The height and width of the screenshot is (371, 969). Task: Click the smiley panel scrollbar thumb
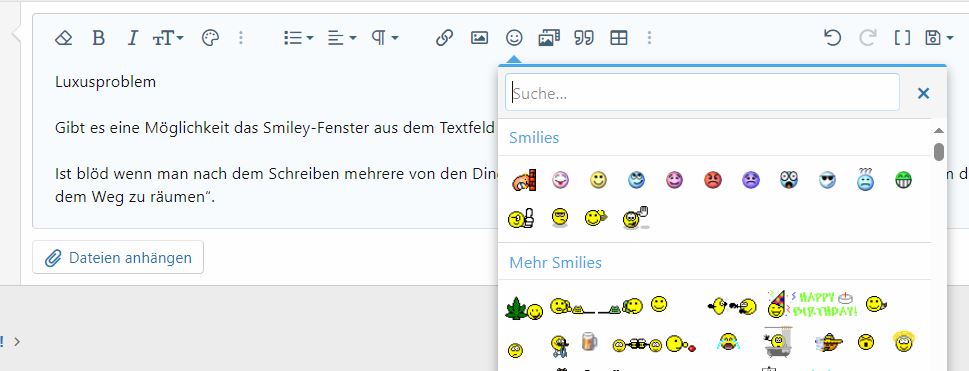939,151
